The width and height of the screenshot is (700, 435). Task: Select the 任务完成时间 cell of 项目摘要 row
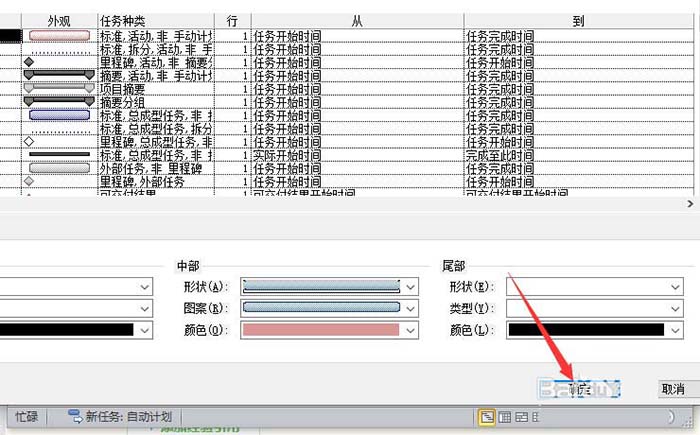point(579,88)
